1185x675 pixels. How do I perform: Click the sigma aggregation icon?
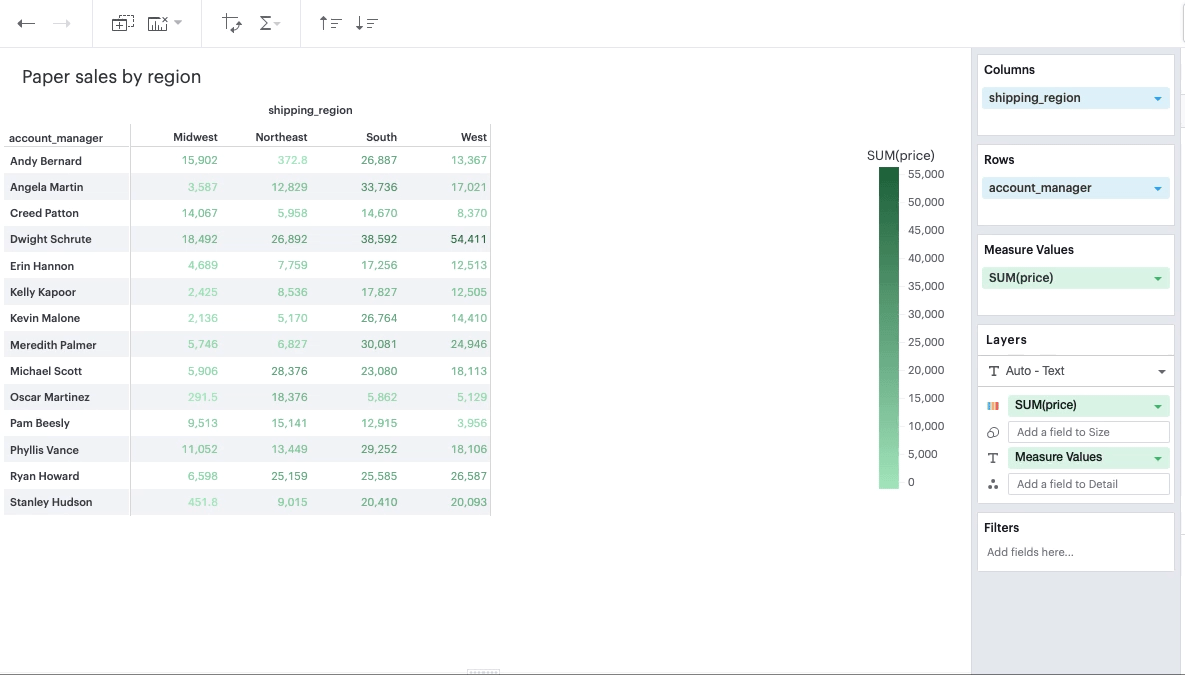(x=265, y=22)
